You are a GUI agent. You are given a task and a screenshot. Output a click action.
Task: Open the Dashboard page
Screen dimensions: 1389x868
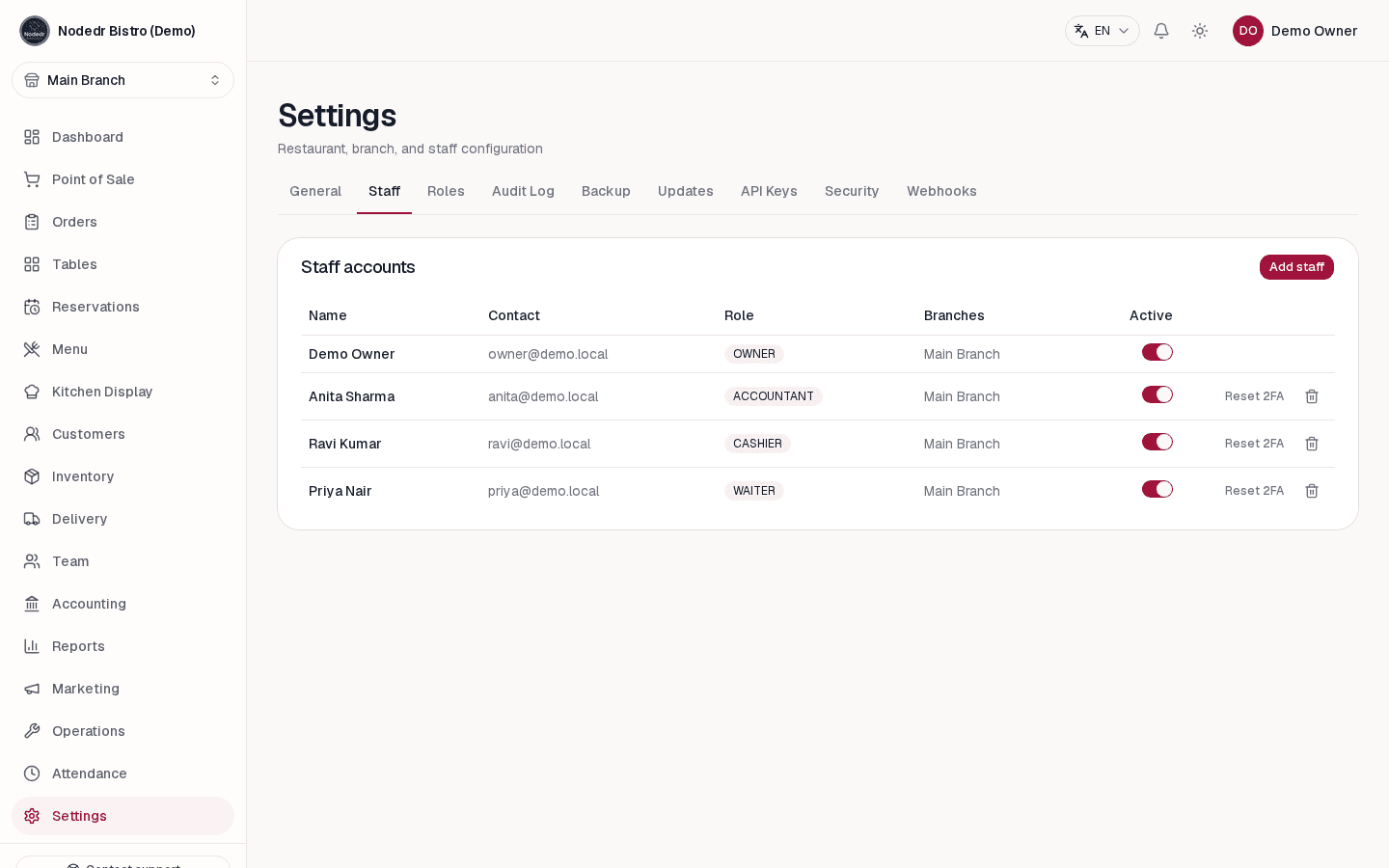tap(123, 137)
